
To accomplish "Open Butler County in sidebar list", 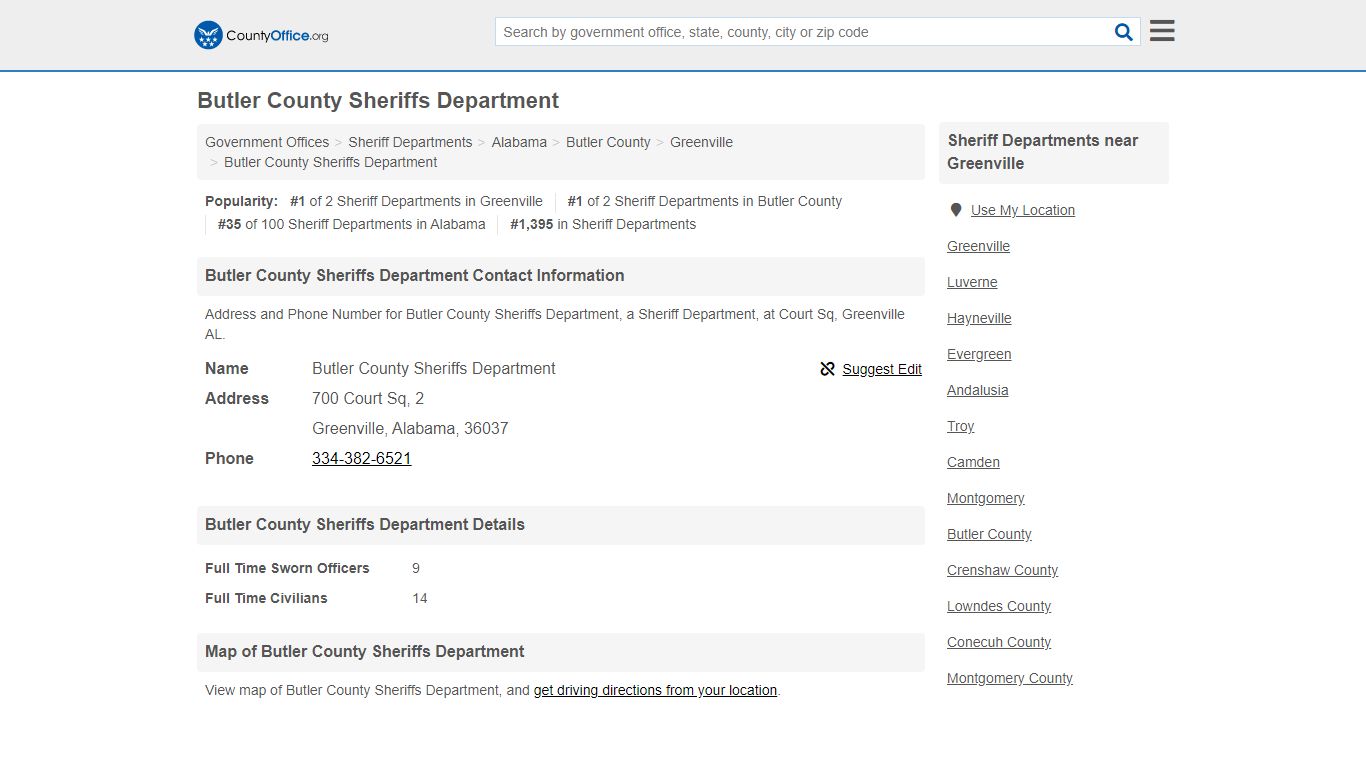I will 989,534.
